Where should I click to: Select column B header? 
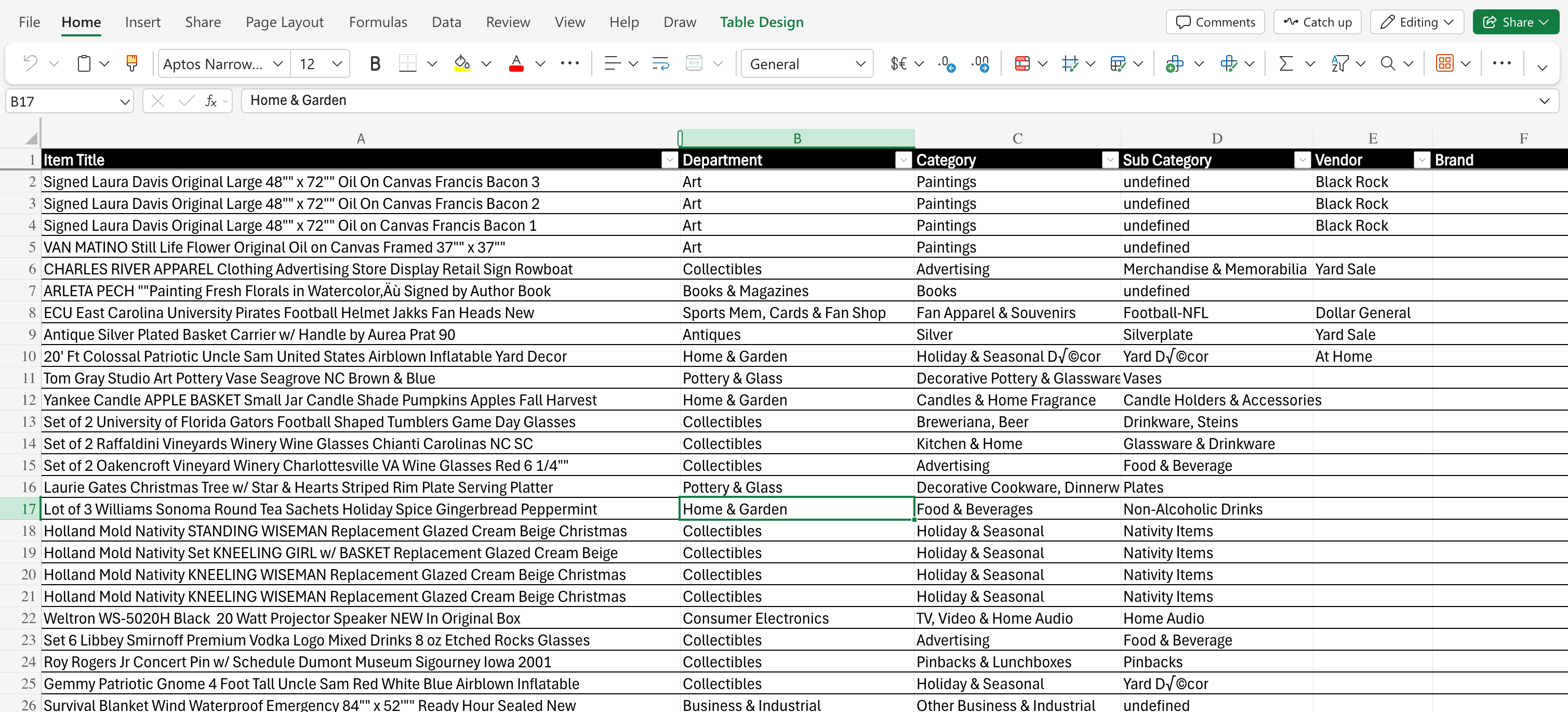click(x=797, y=138)
